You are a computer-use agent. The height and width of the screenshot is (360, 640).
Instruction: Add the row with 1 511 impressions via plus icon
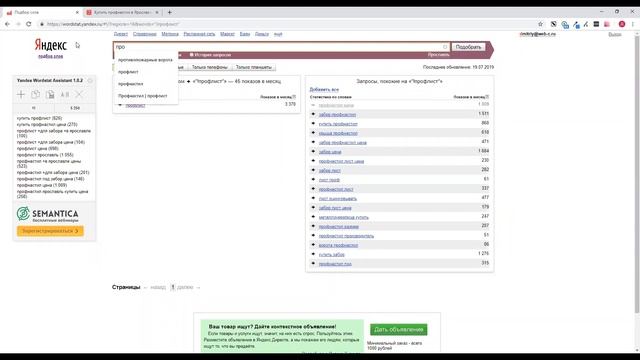[313, 114]
